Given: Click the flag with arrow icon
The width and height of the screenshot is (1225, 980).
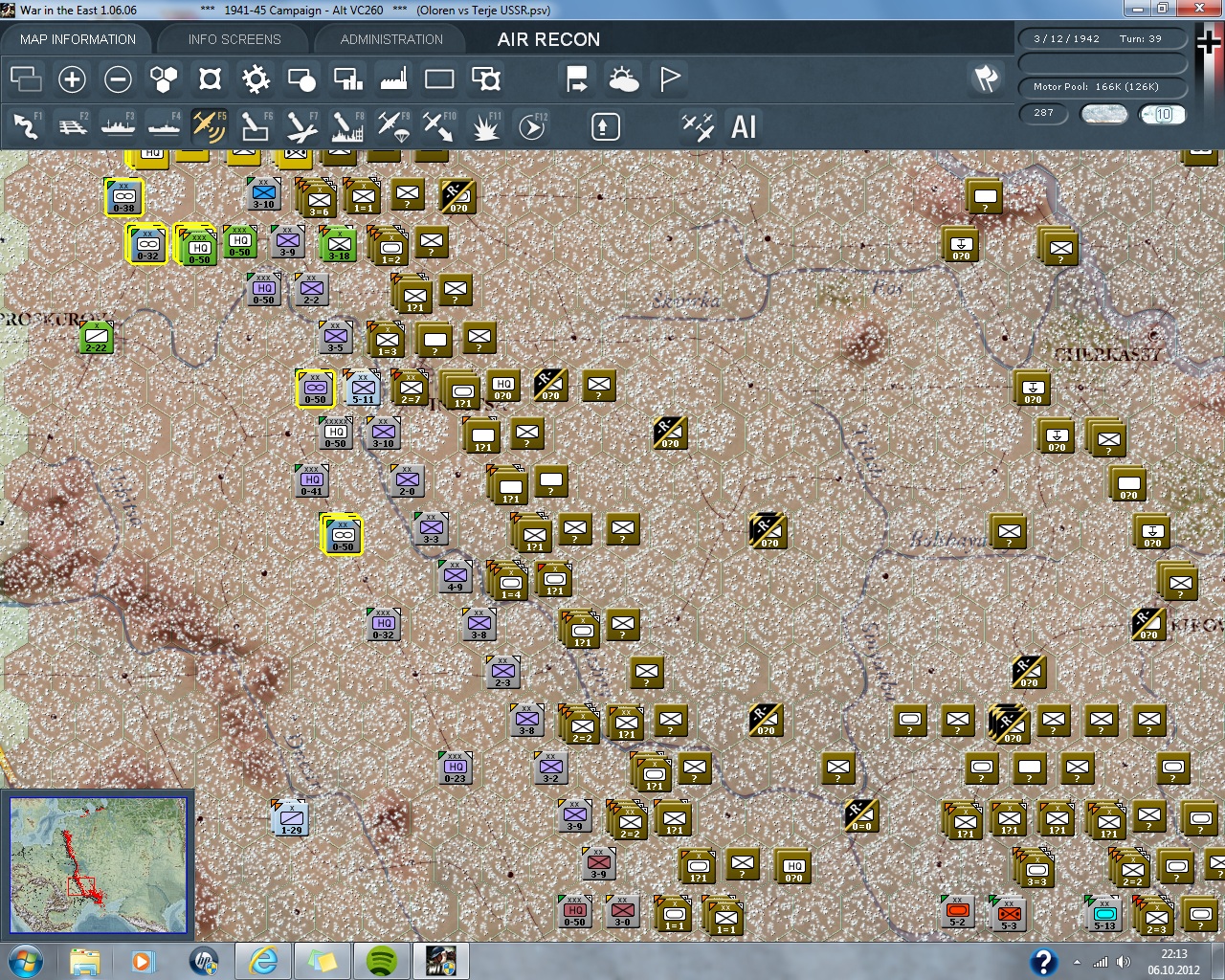Looking at the screenshot, I should point(577,78).
